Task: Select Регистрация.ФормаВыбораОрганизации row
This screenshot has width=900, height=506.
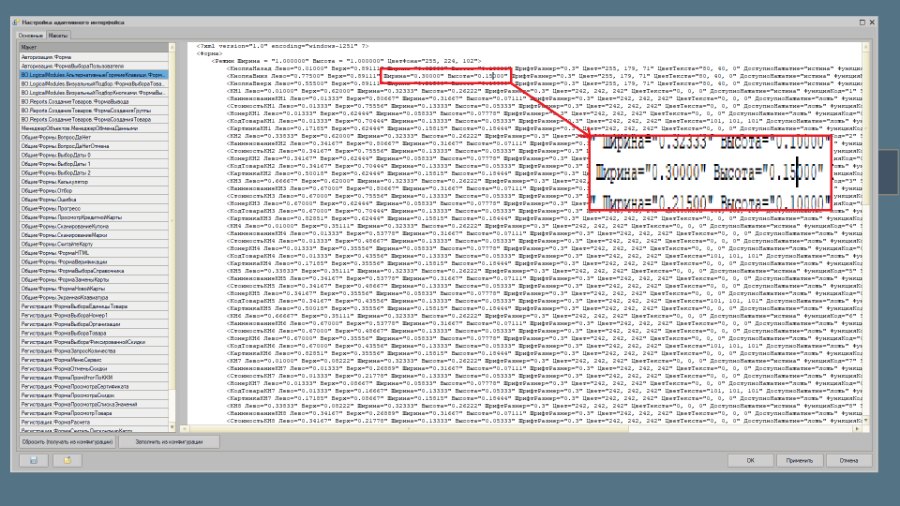Action: coord(93,324)
